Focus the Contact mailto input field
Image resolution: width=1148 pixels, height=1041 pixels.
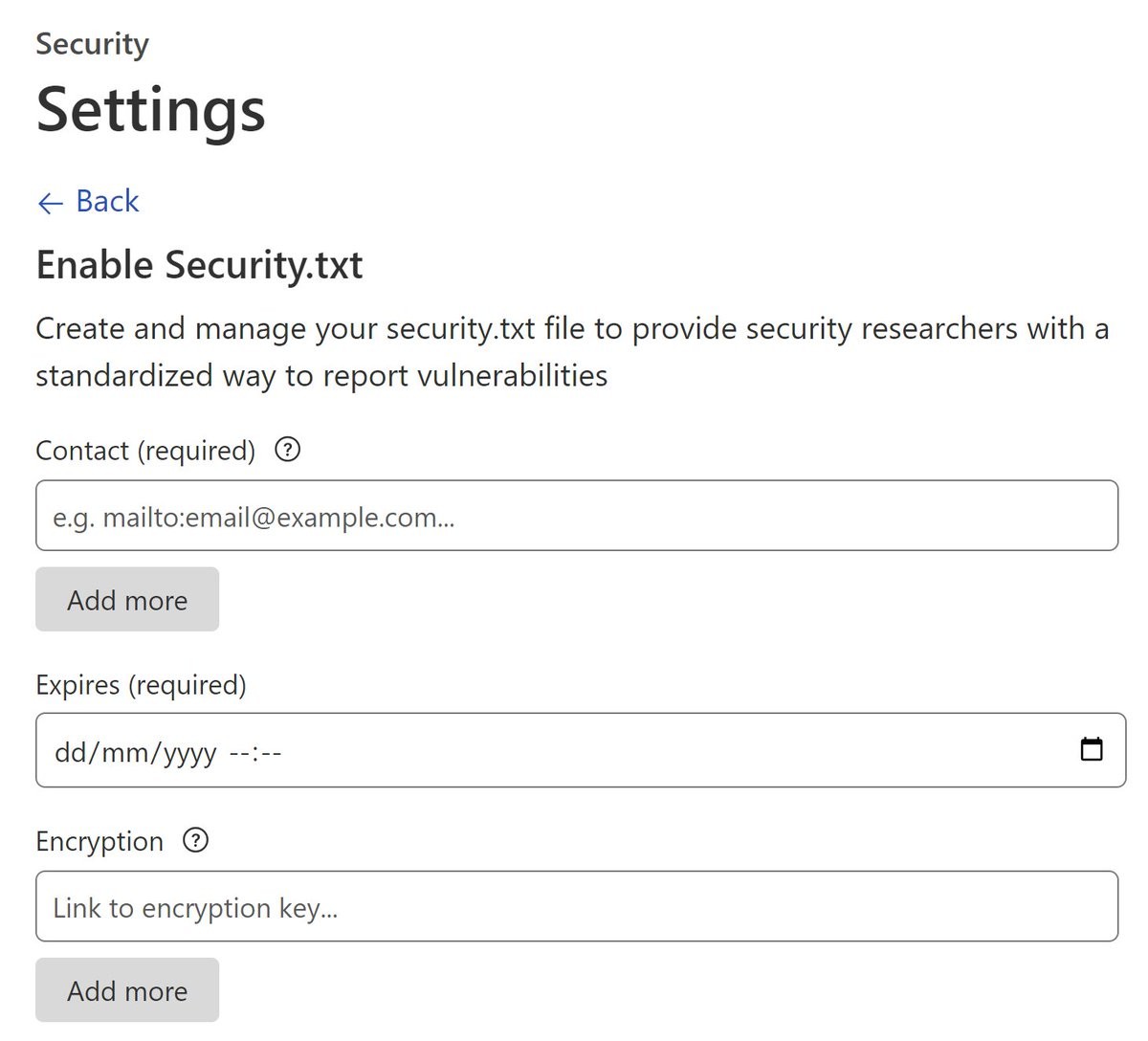point(576,517)
